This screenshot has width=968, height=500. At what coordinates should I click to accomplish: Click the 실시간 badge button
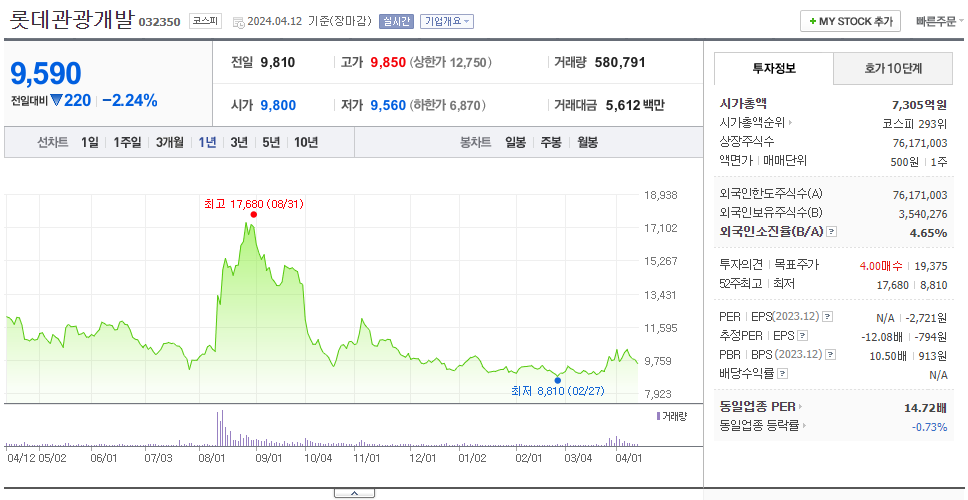click(396, 22)
